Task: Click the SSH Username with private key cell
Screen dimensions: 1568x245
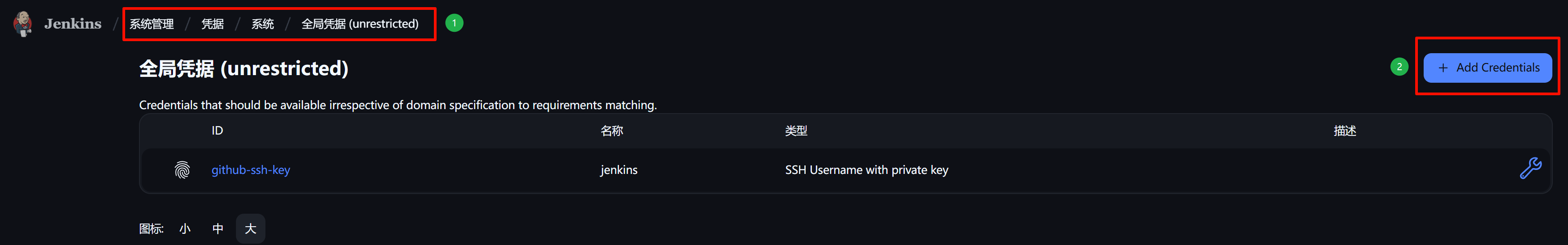Action: pyautogui.click(x=866, y=170)
